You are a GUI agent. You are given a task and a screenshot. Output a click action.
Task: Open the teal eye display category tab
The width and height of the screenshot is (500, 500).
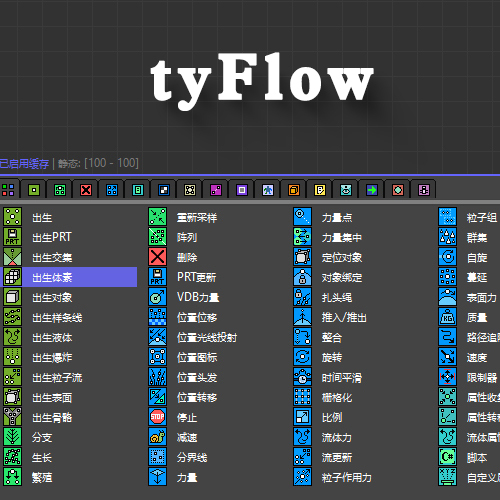click(346, 190)
